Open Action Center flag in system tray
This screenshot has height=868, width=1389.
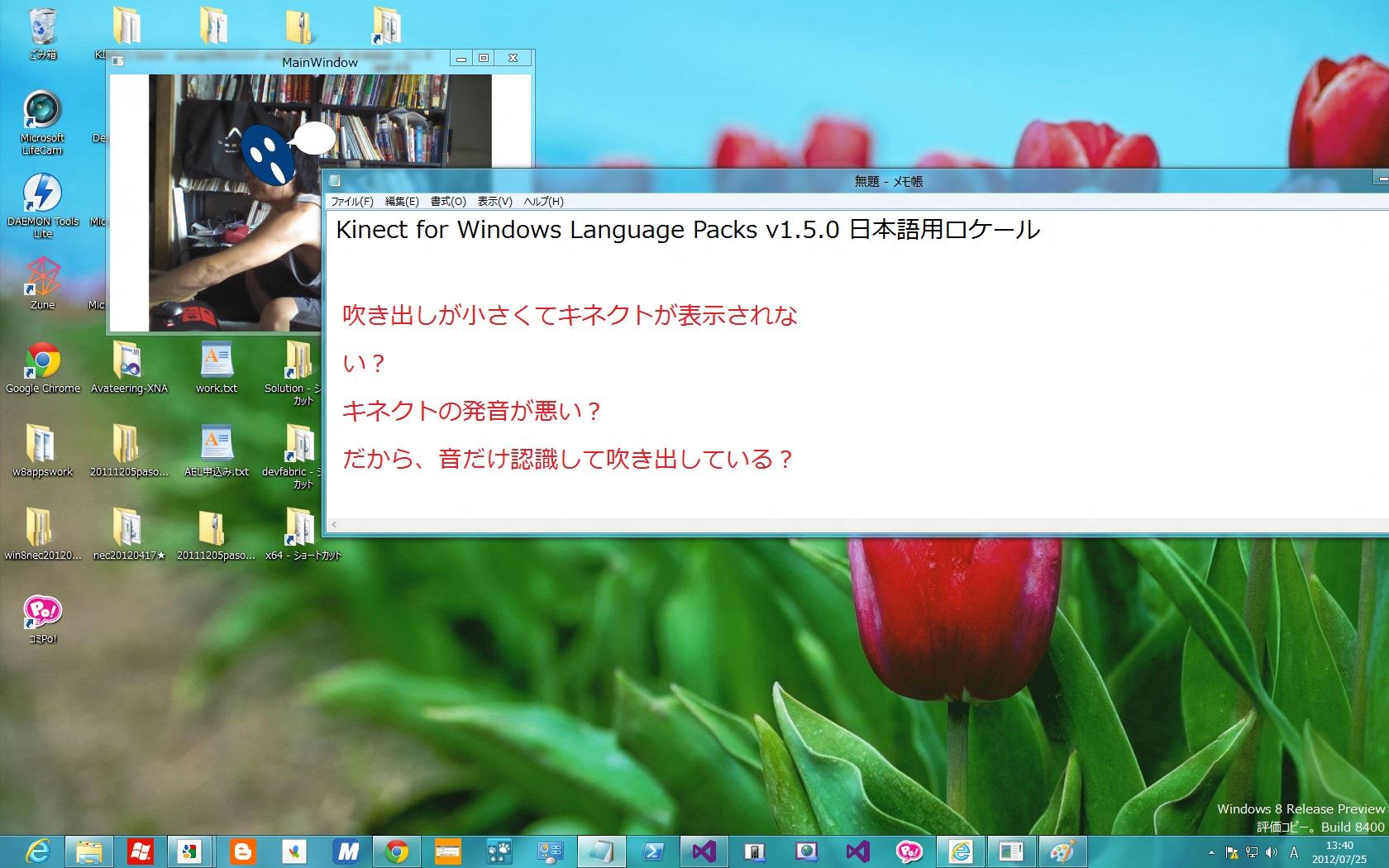click(1232, 852)
